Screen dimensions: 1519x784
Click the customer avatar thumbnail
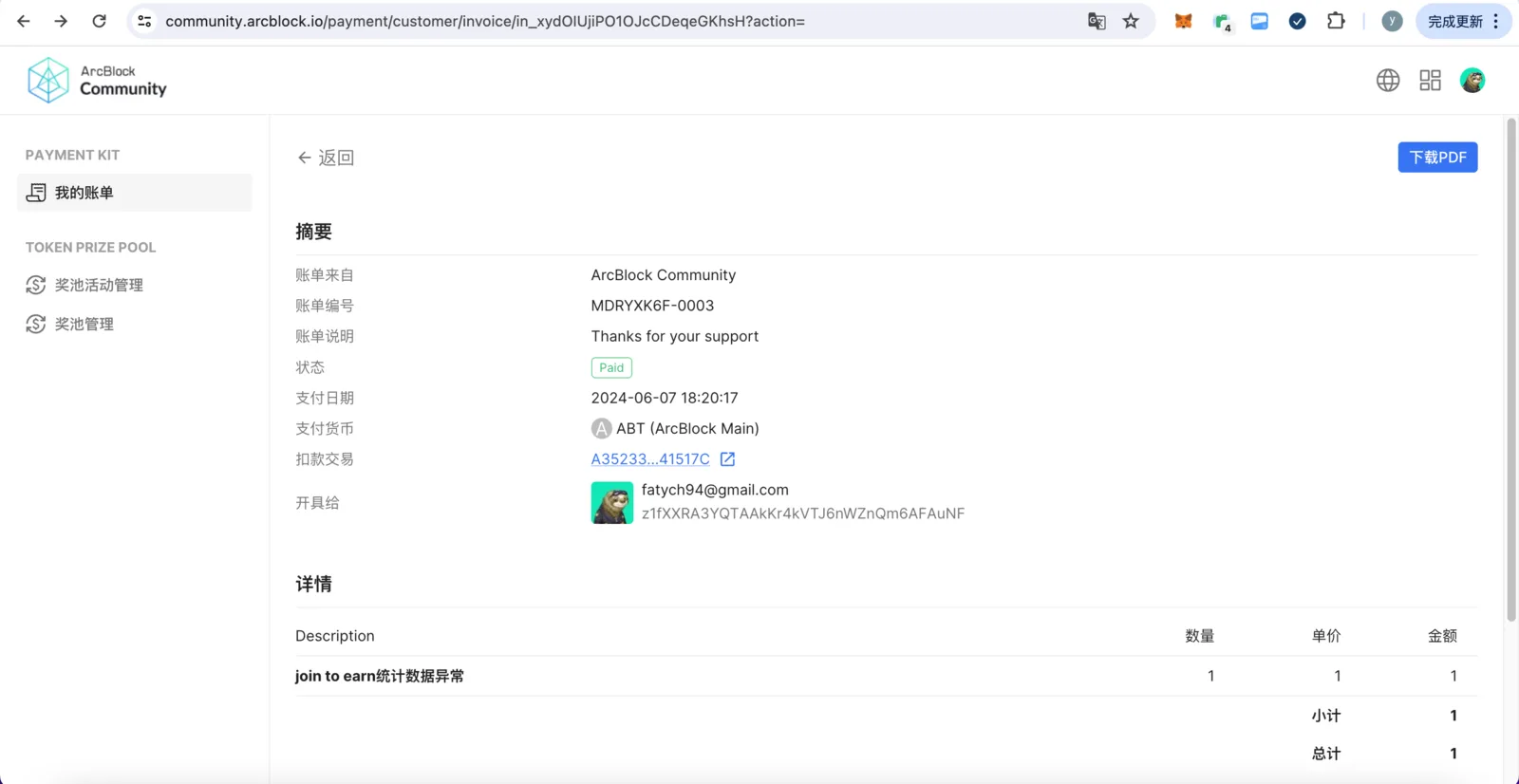pos(612,502)
